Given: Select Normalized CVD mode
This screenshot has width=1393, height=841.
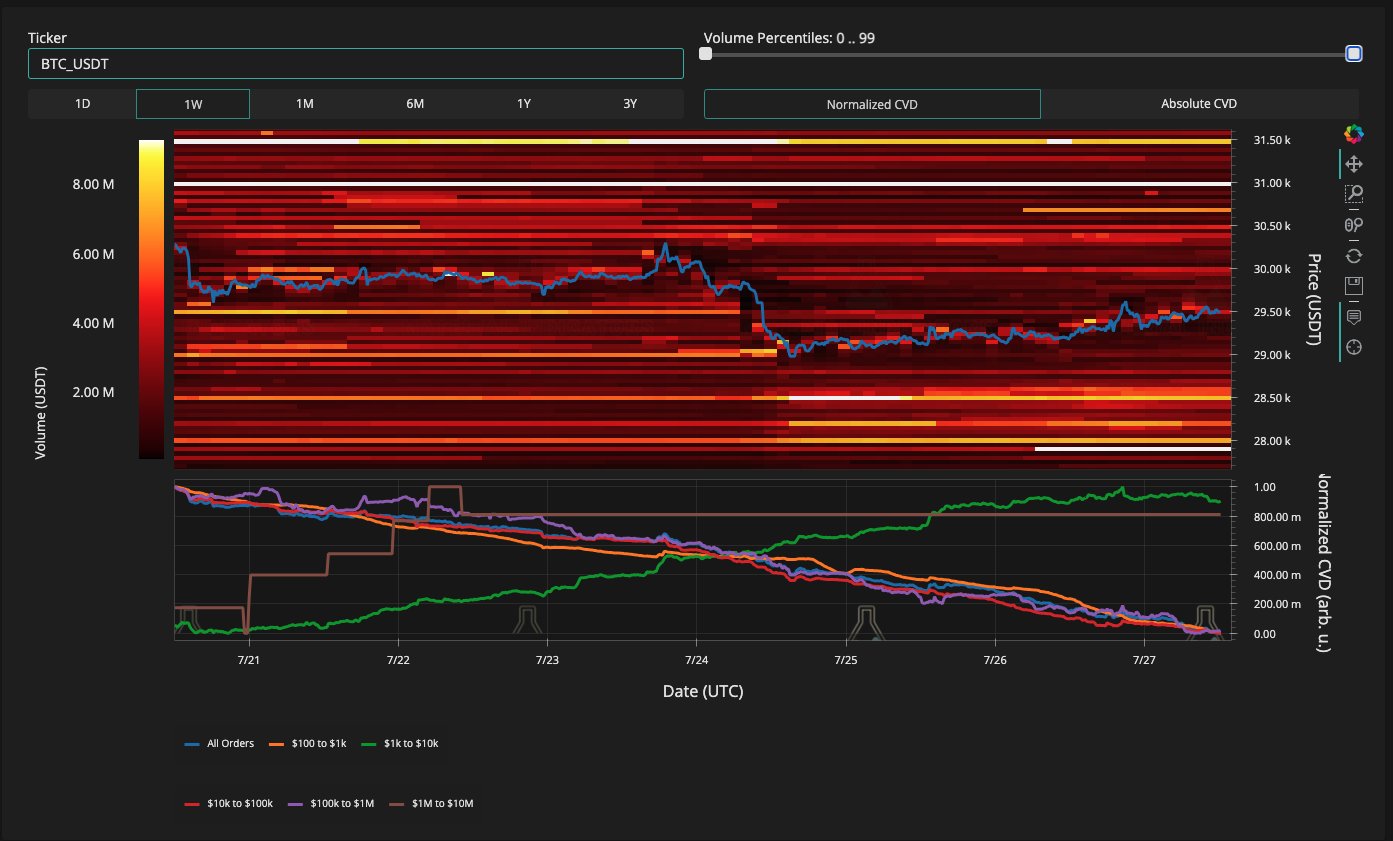Looking at the screenshot, I should point(872,104).
